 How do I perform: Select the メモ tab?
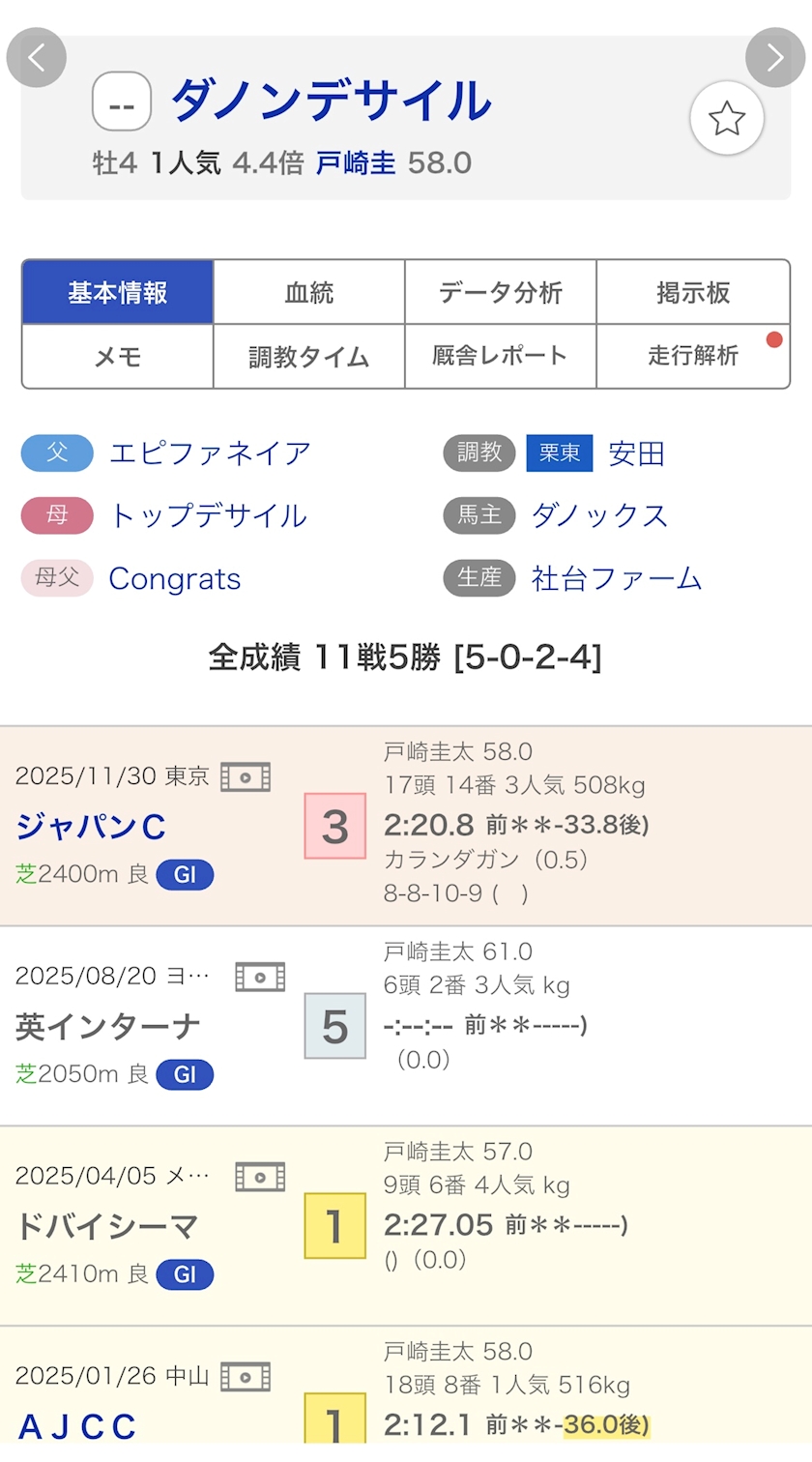click(x=118, y=357)
